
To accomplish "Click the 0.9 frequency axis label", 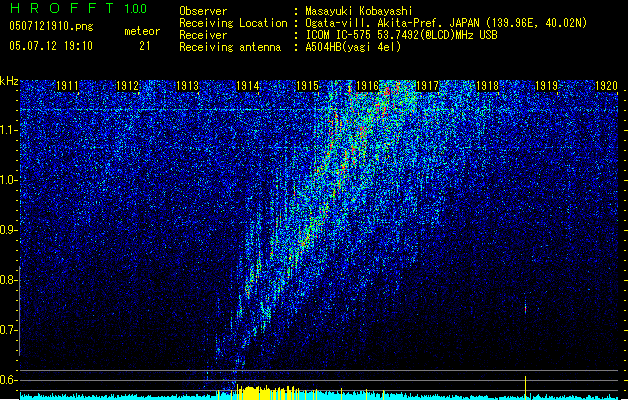I will click(9, 230).
